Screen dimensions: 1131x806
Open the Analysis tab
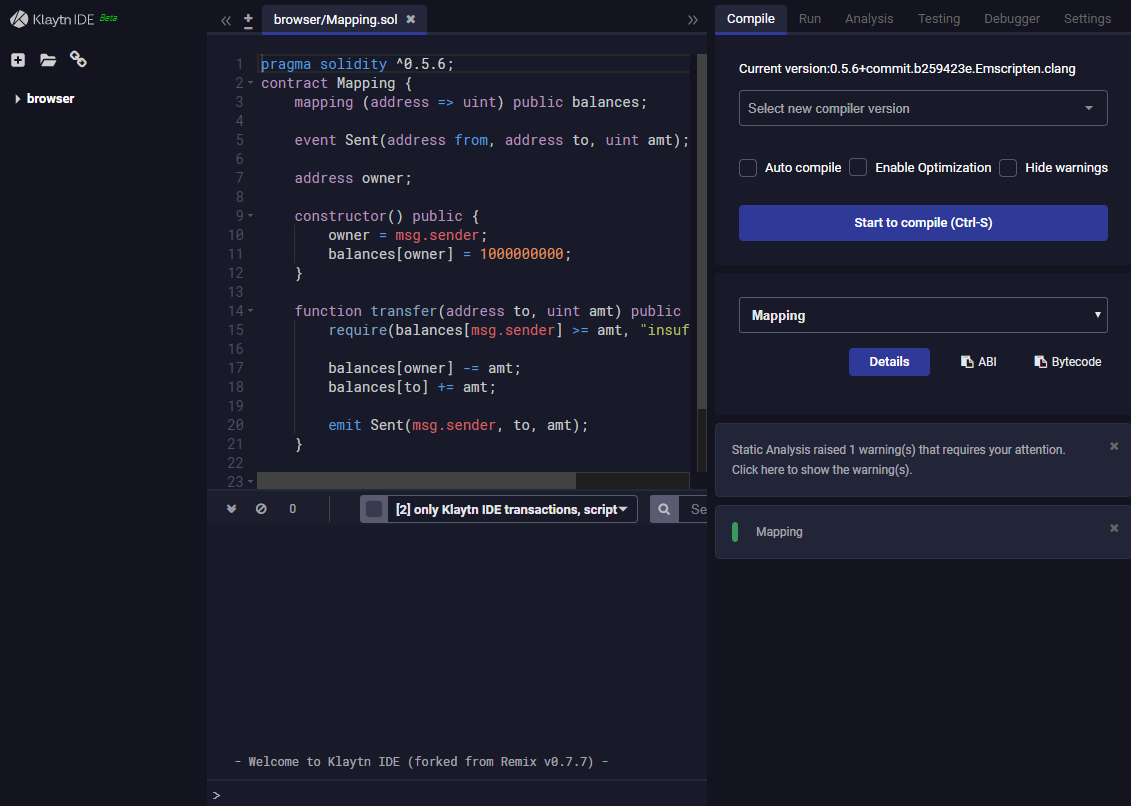pyautogui.click(x=869, y=19)
